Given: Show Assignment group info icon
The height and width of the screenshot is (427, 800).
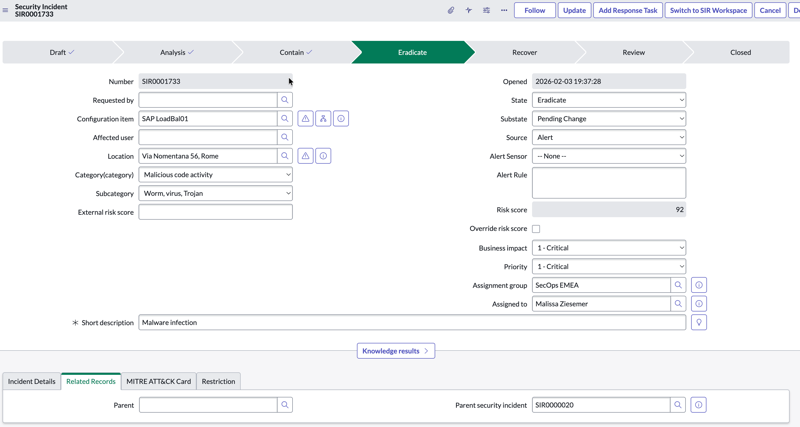Looking at the screenshot, I should pos(699,285).
